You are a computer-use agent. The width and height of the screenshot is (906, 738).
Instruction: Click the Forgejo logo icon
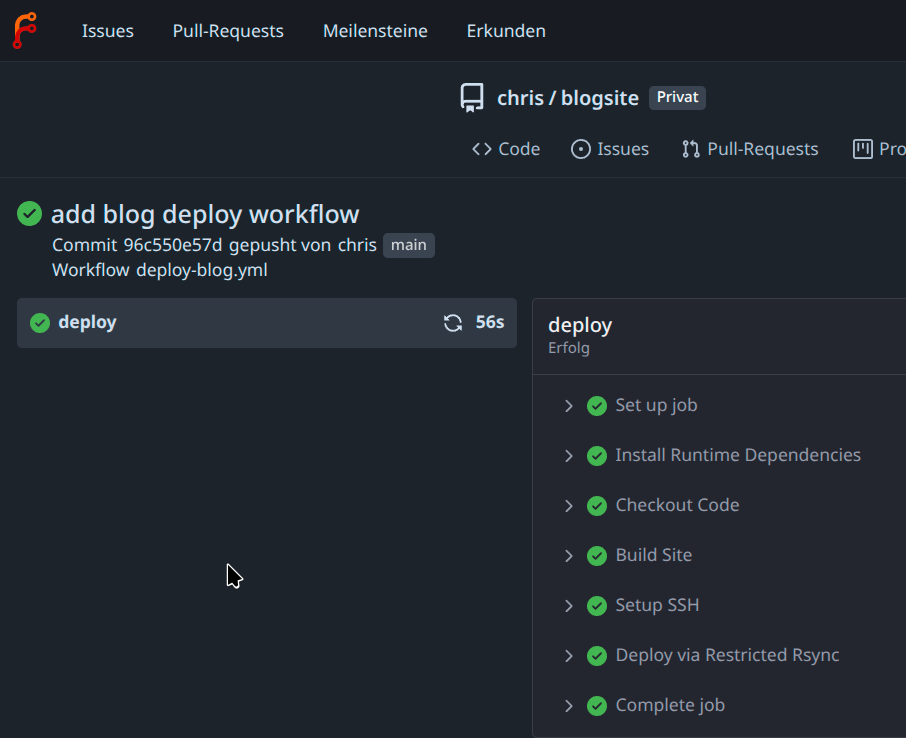click(24, 30)
